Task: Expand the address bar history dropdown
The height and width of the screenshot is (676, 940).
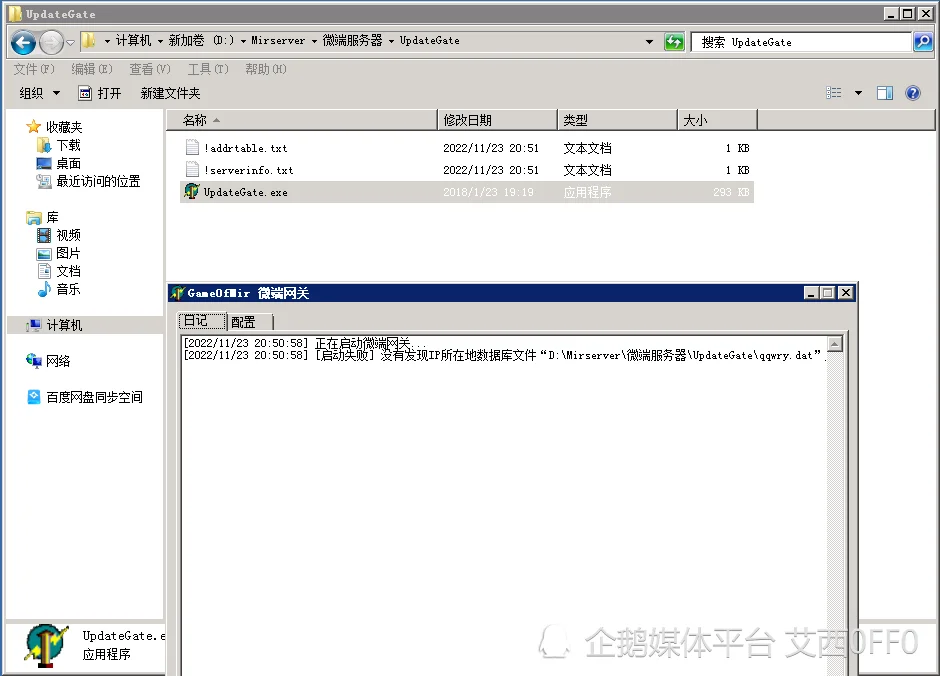Action: [x=650, y=42]
